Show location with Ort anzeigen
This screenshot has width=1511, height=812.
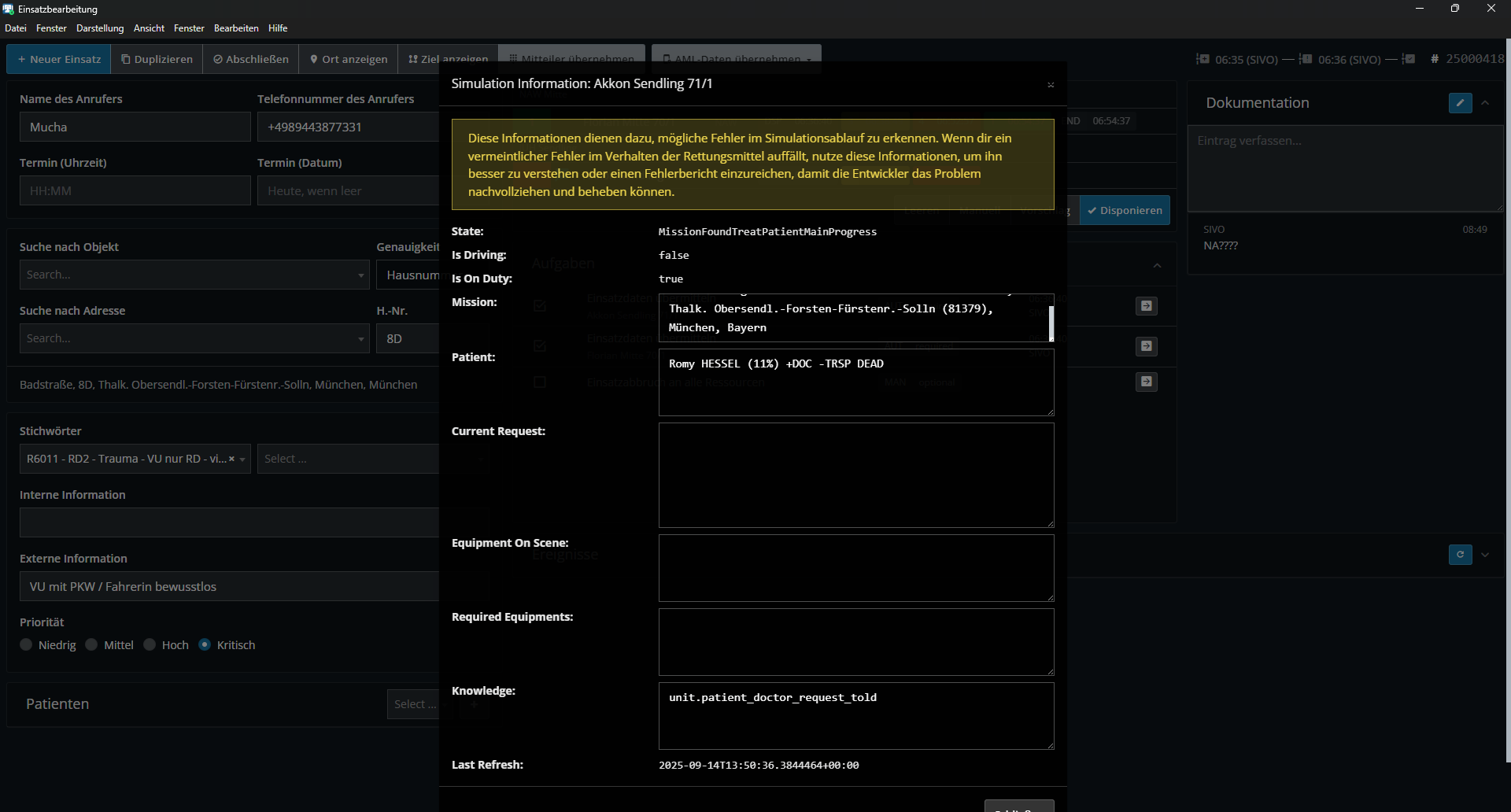point(349,59)
